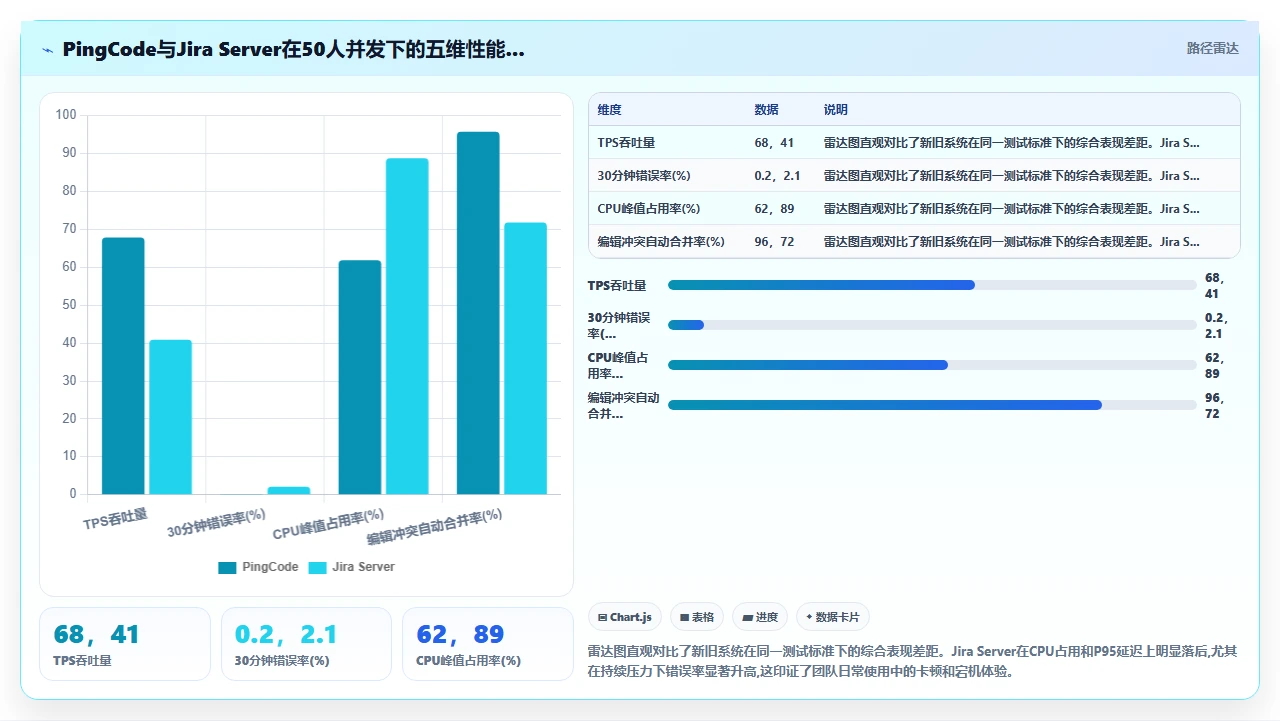Click the table value 68，41
The height and width of the screenshot is (721, 1280).
(773, 143)
